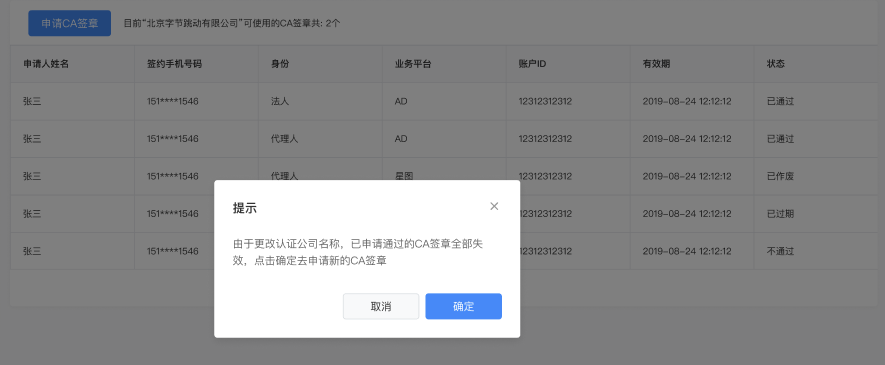Select the 签约手机号码 column header

[x=174, y=64]
